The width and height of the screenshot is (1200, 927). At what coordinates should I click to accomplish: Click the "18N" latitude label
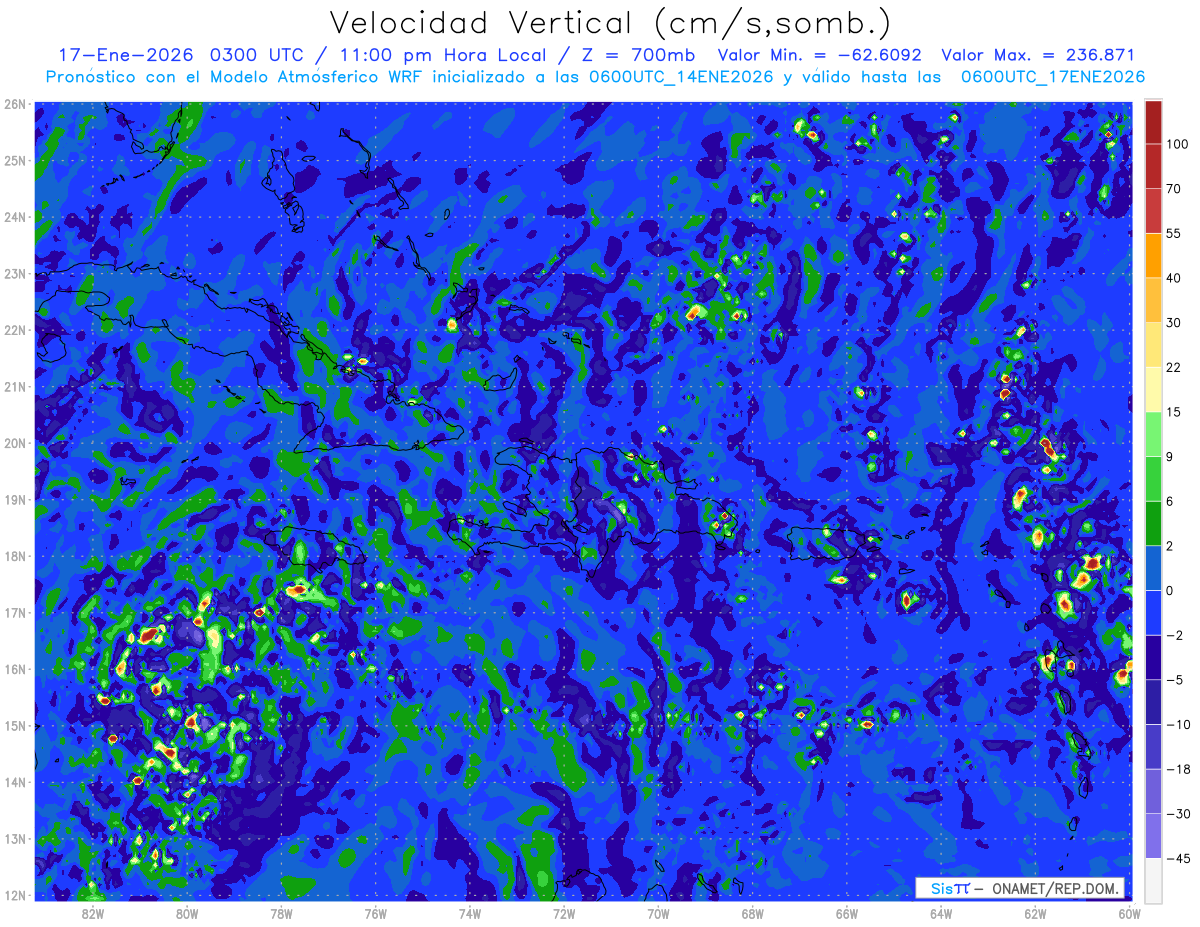pos(15,556)
